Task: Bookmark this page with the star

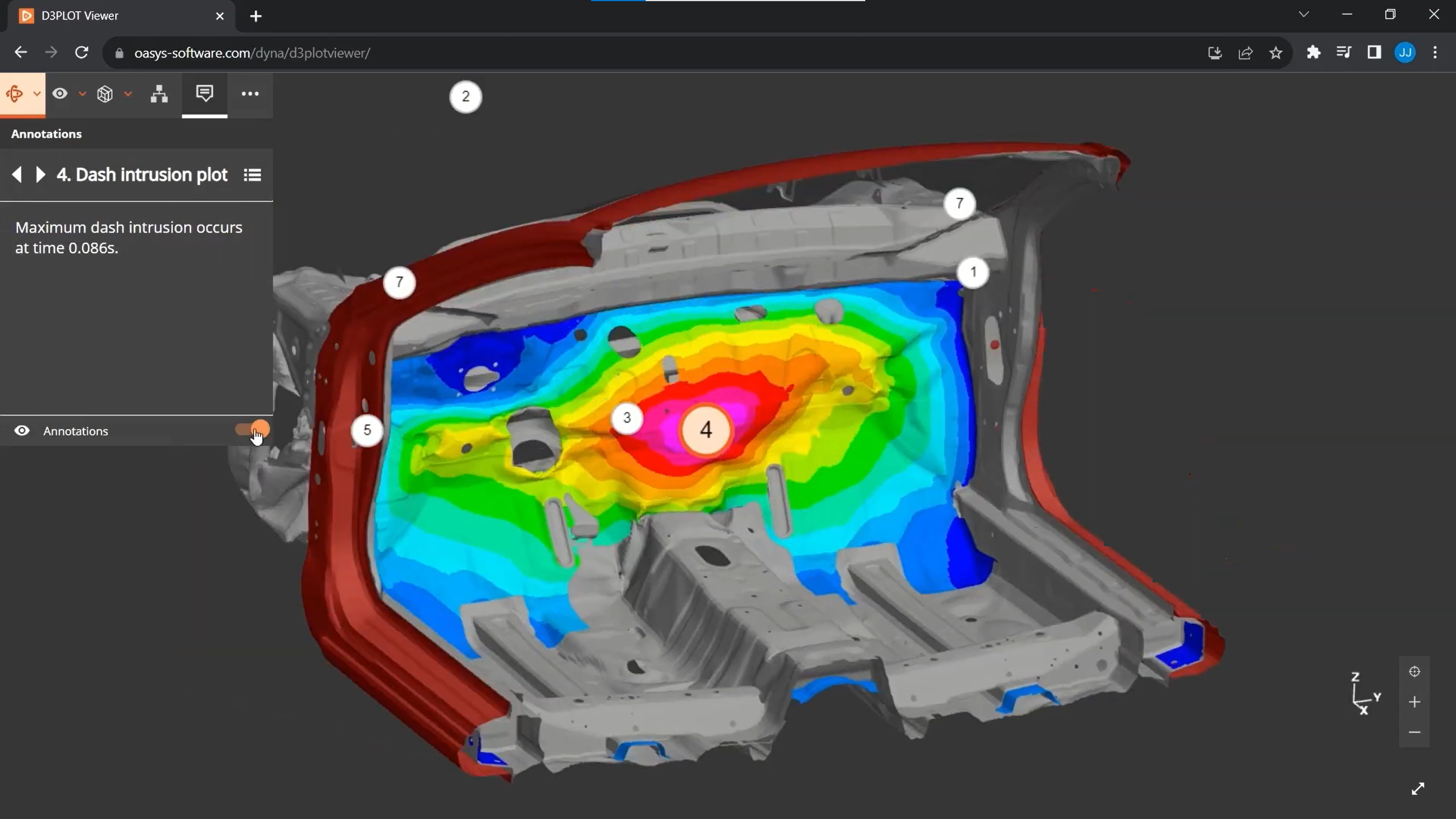Action: (1276, 53)
